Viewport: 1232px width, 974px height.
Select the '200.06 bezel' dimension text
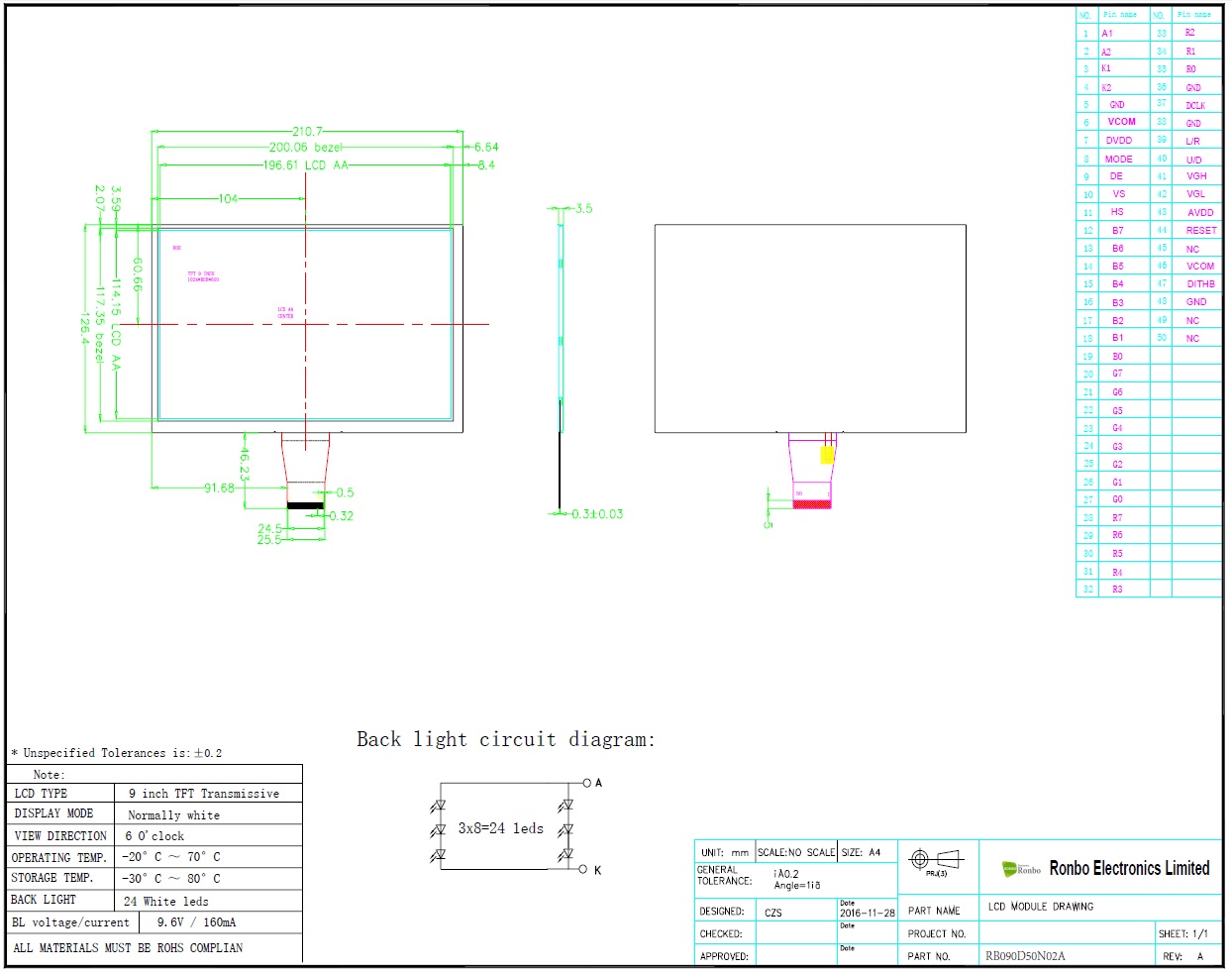[305, 148]
